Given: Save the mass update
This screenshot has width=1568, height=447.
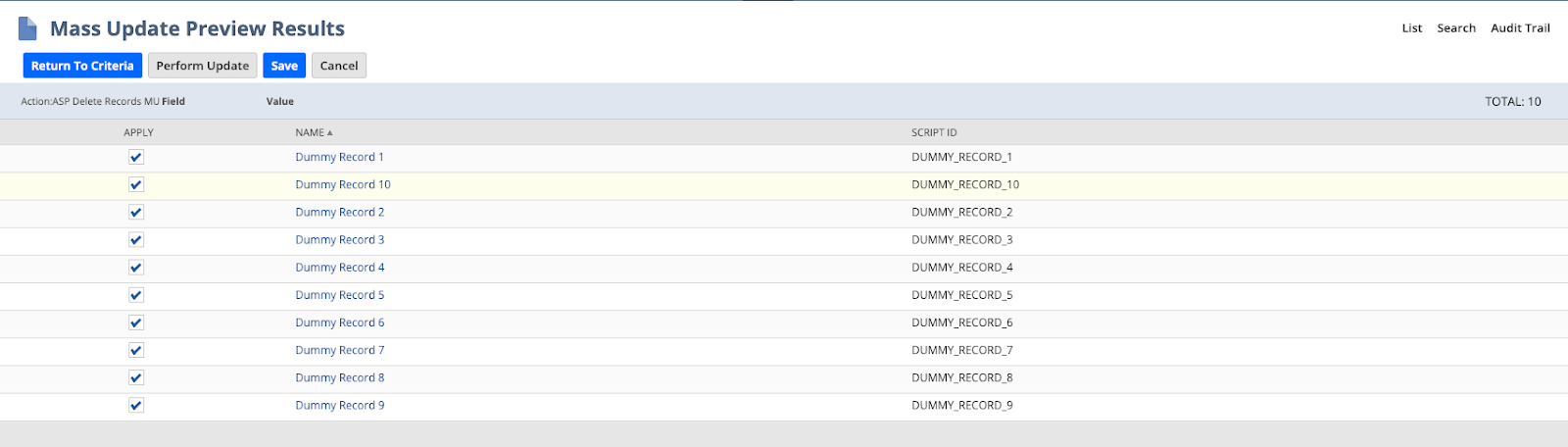Looking at the screenshot, I should click(x=284, y=66).
